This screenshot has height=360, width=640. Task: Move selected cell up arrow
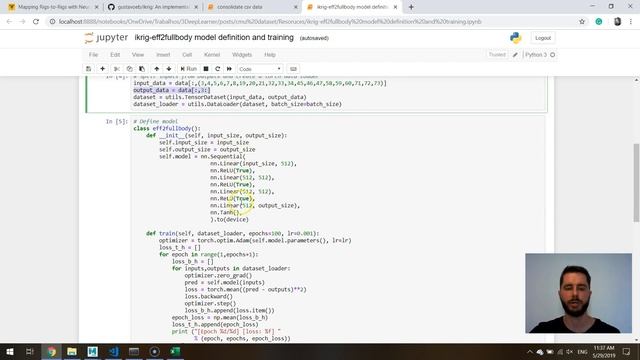click(x=156, y=69)
